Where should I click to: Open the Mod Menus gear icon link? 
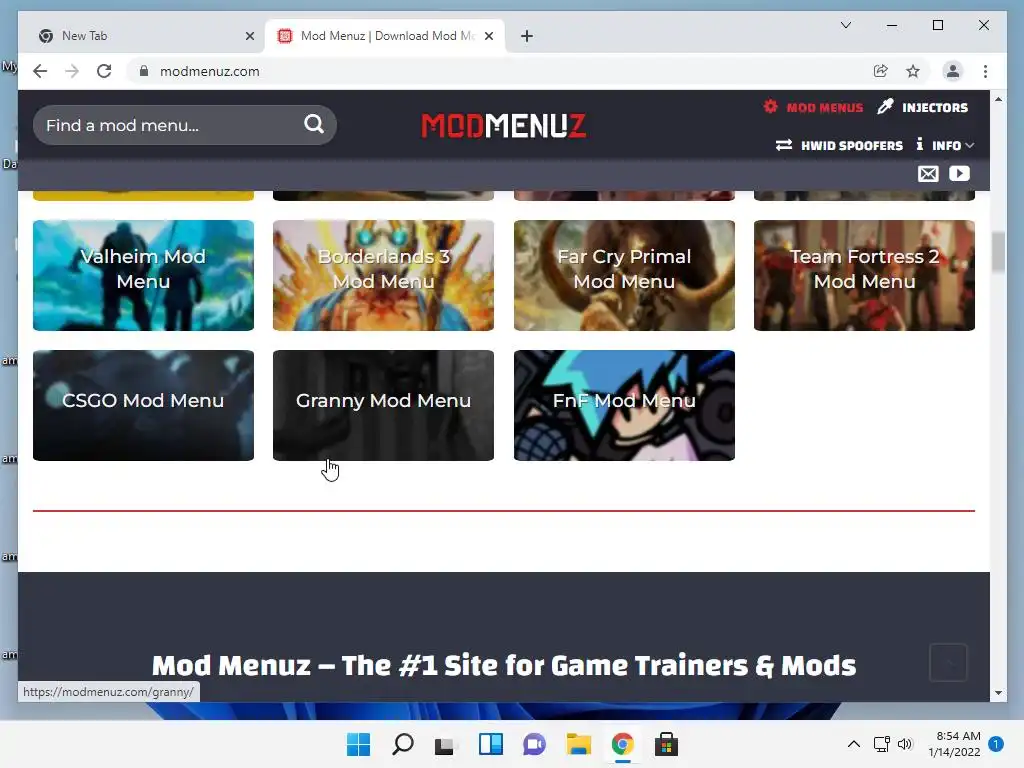click(x=771, y=106)
